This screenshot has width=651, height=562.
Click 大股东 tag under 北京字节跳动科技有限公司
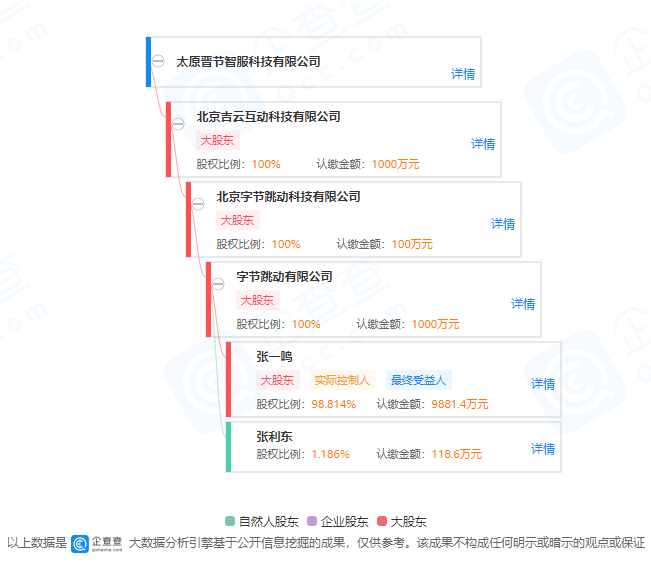point(237,220)
